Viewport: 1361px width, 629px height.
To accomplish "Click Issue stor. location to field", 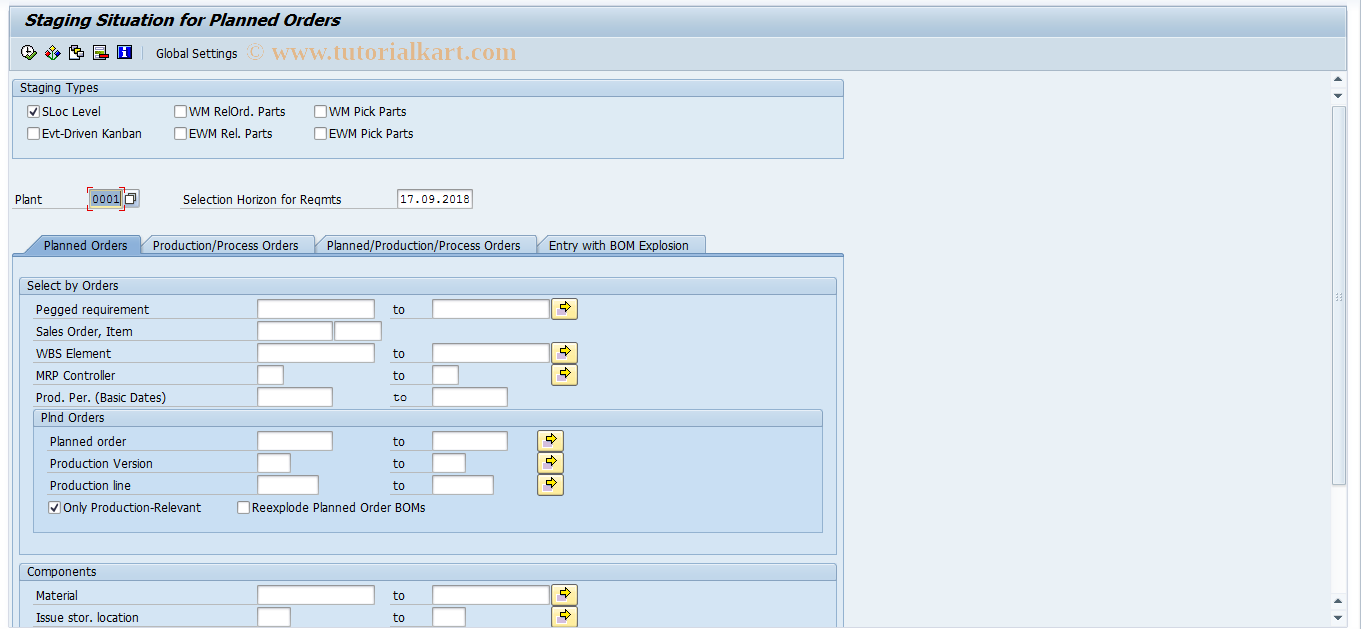I will 449,617.
